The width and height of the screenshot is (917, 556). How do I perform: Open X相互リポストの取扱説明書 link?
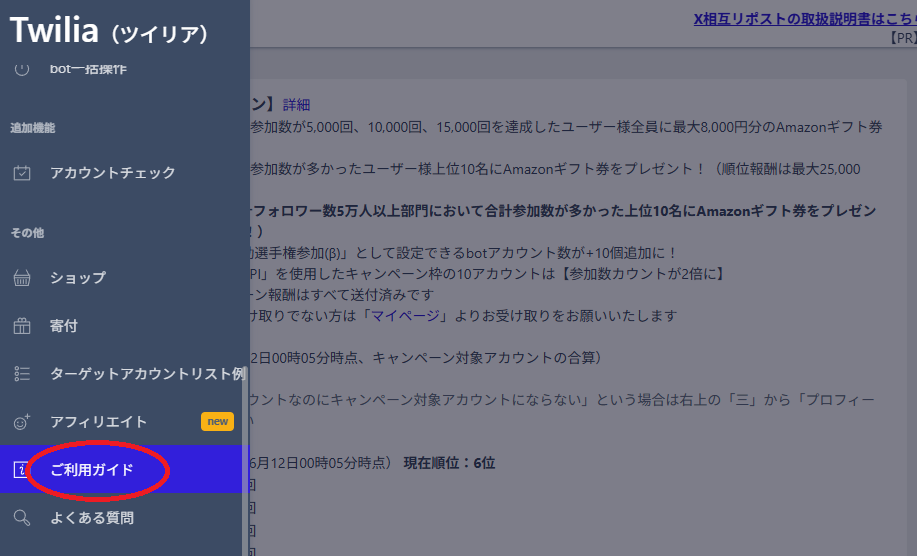pos(805,19)
